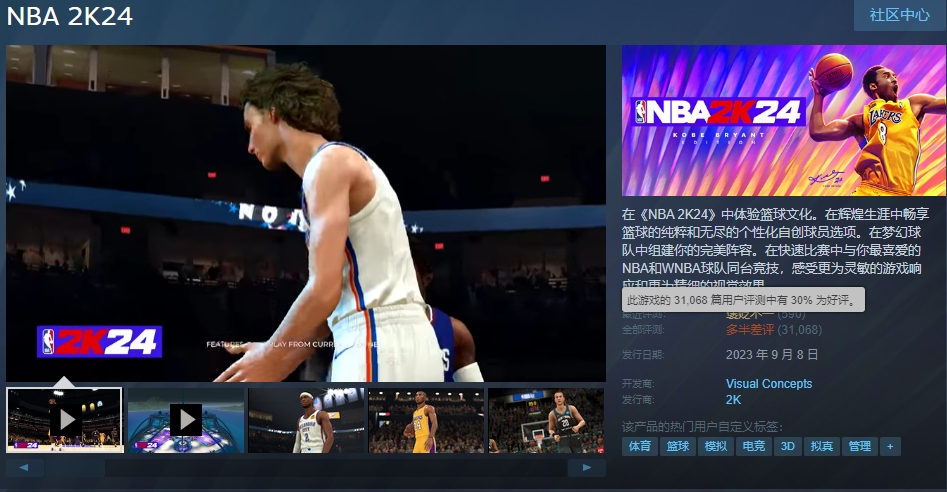Play the second trailer video thumbnail
The image size is (947, 492).
pos(185,420)
